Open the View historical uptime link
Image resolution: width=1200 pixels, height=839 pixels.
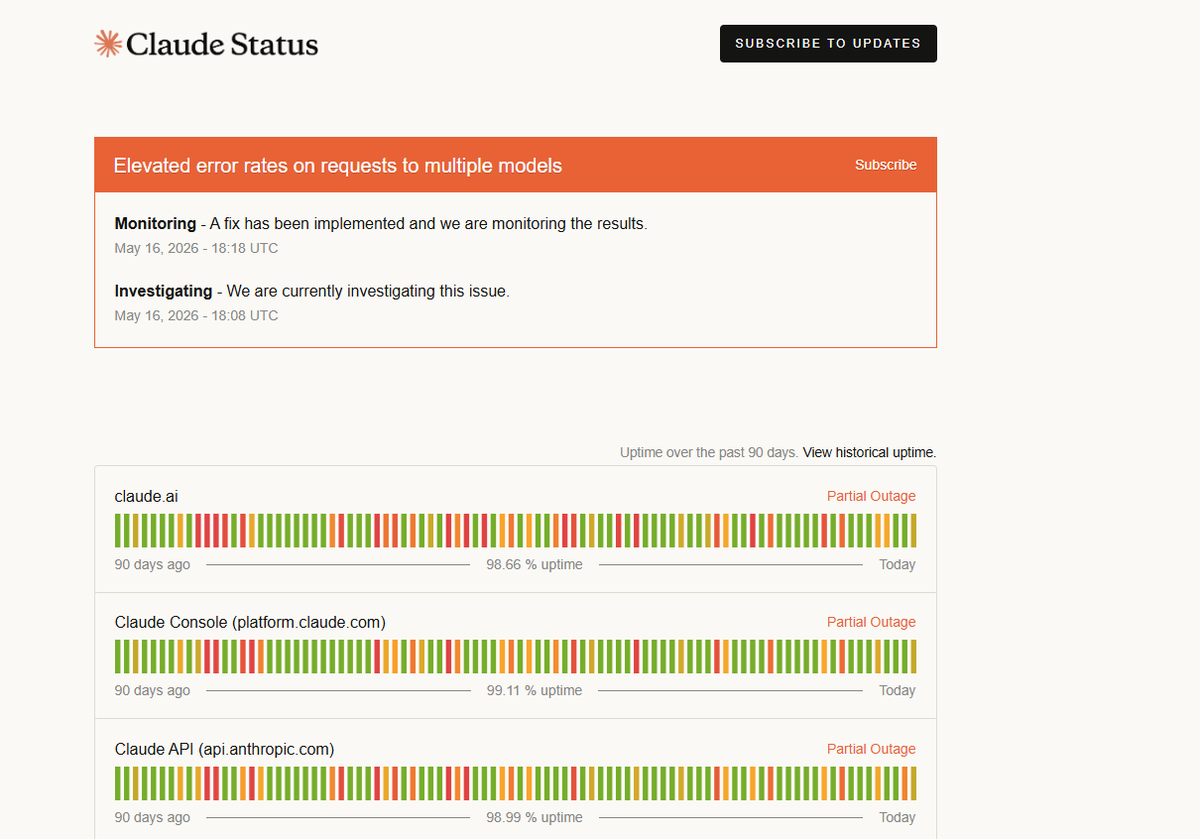pyautogui.click(x=869, y=453)
